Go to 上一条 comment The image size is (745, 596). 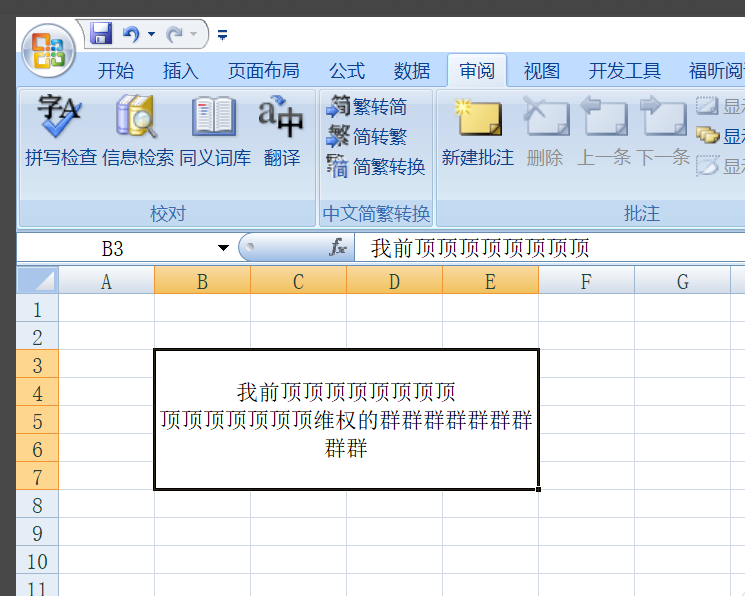click(x=604, y=131)
